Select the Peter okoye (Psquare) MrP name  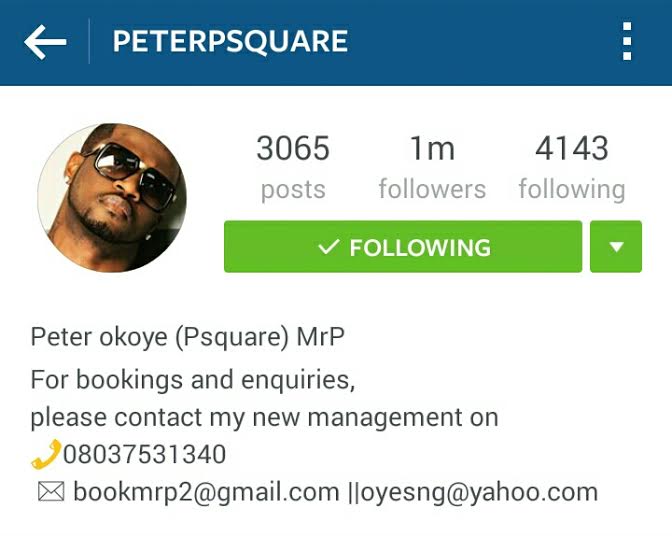188,337
